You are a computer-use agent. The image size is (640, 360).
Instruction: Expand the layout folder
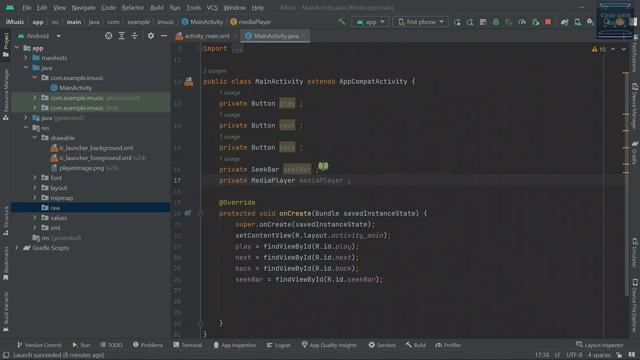tap(35, 188)
